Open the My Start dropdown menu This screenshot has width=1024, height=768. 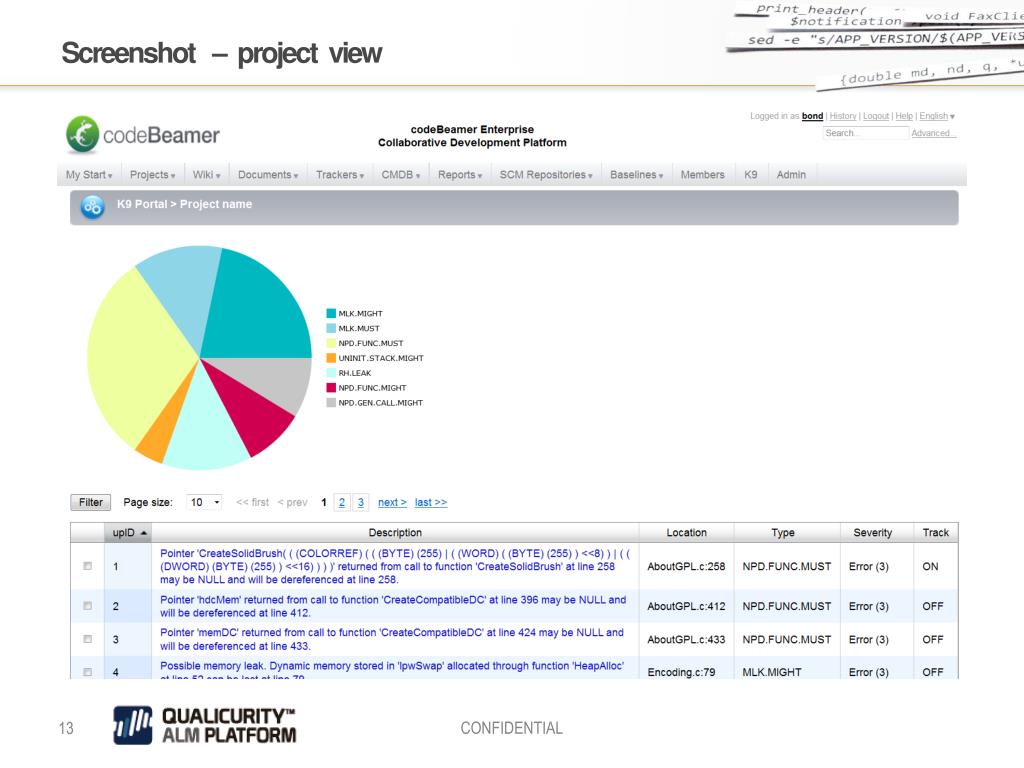[x=89, y=175]
